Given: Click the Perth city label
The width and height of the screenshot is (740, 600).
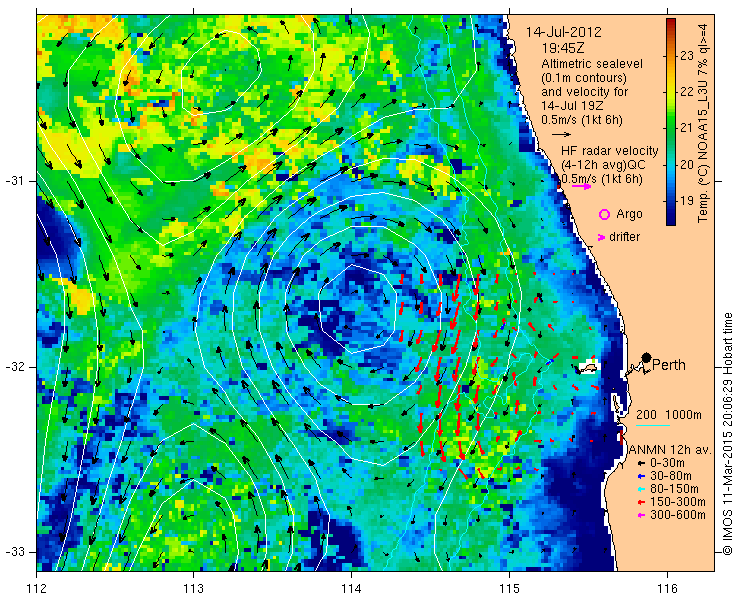Looking at the screenshot, I should coord(669,365).
